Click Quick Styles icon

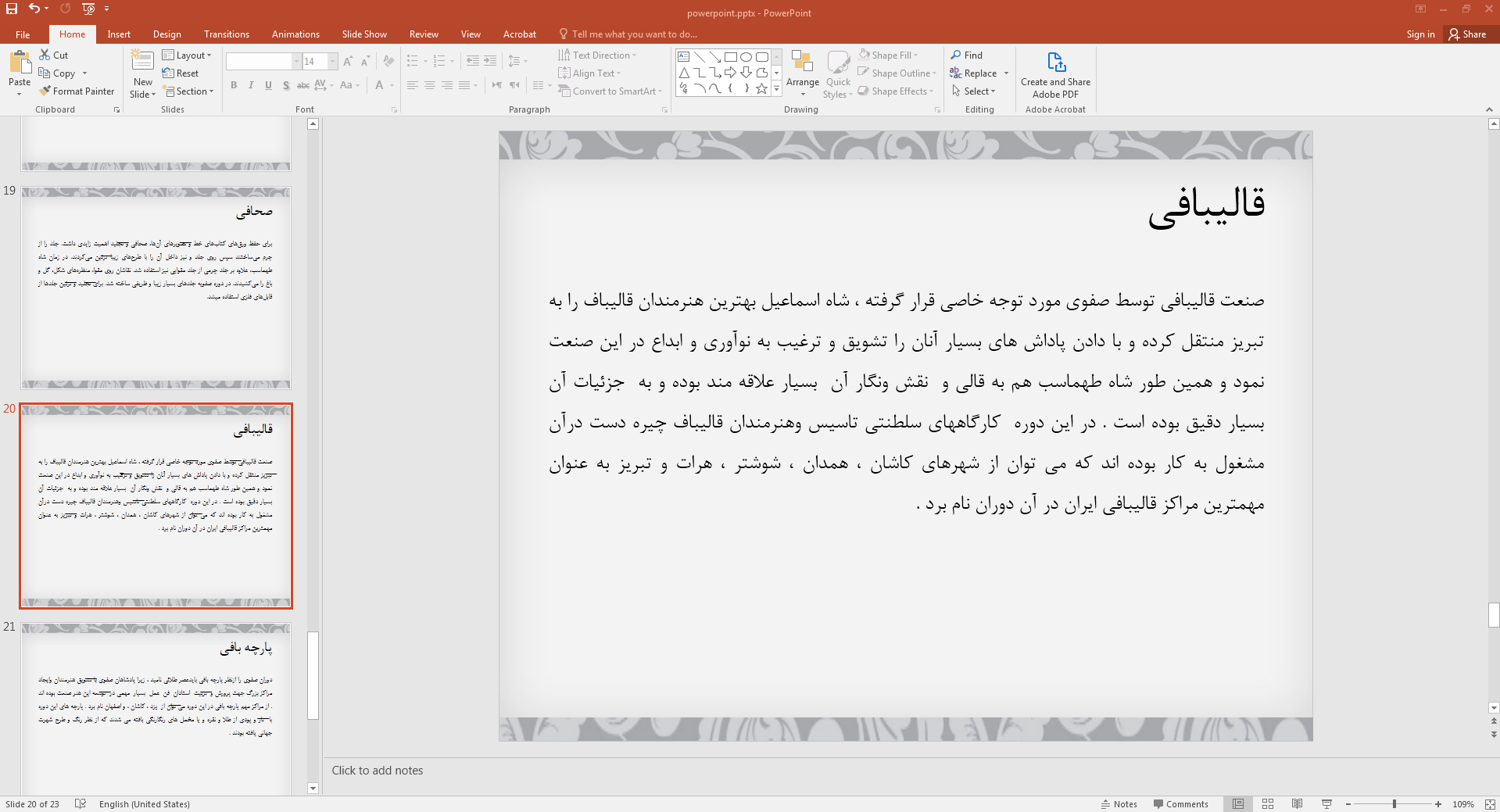click(838, 62)
